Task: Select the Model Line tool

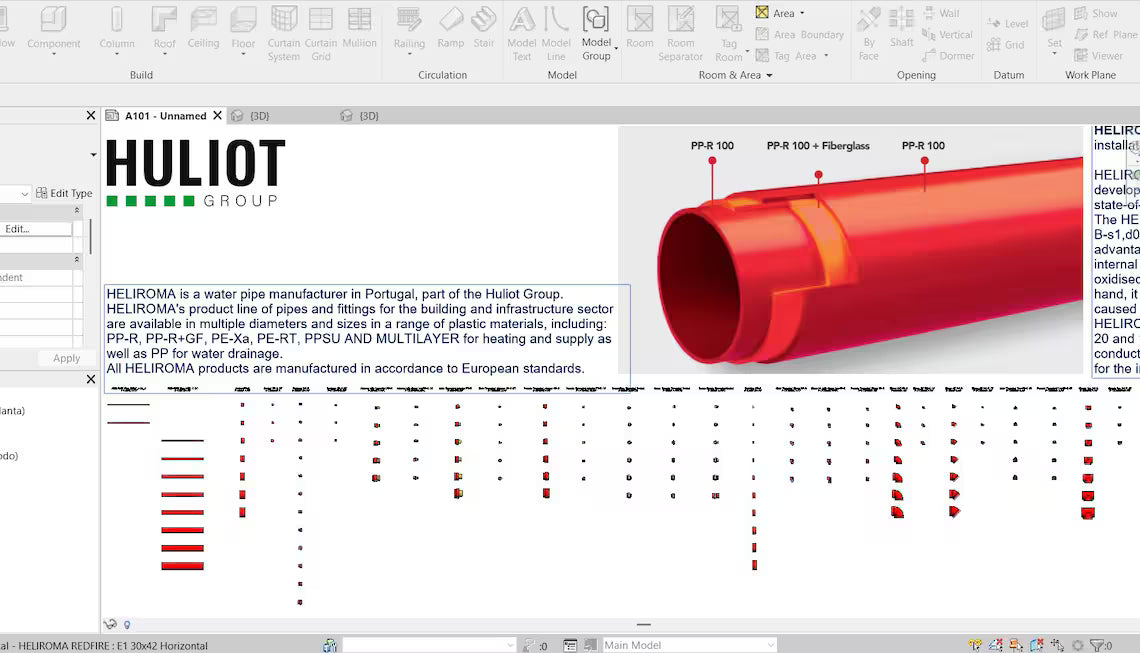Action: [556, 33]
